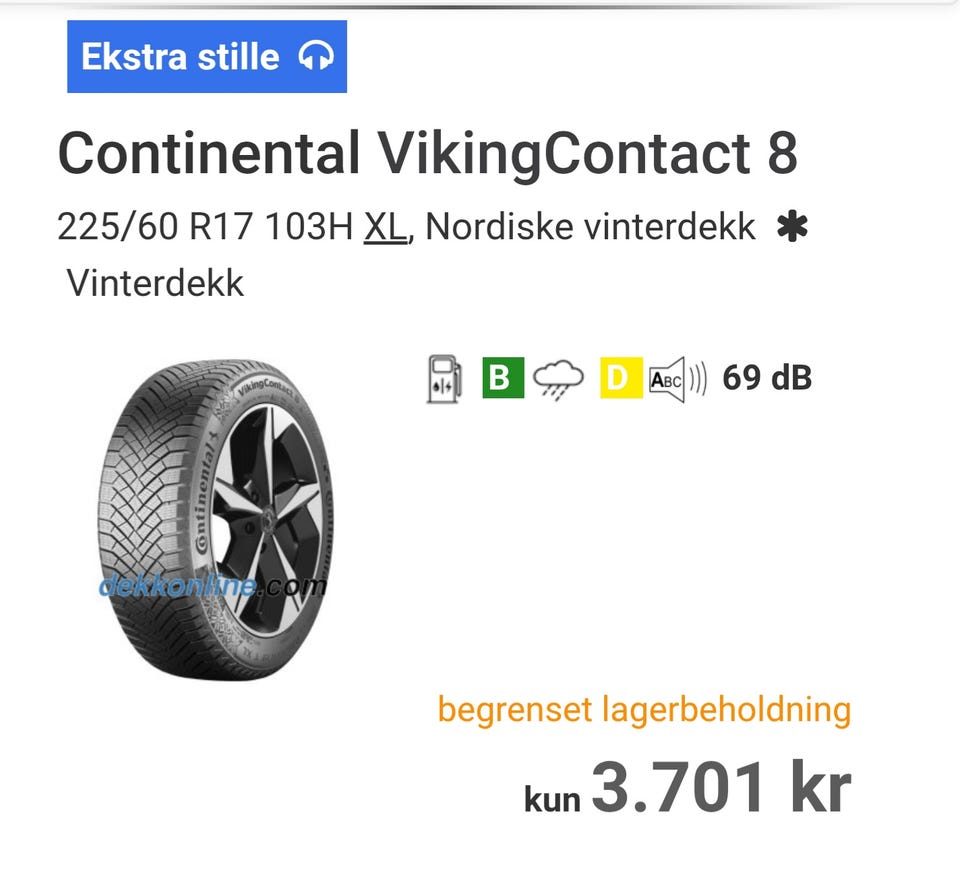Click the 3.701 kr price
Screen dimensions: 960x870
[720, 787]
